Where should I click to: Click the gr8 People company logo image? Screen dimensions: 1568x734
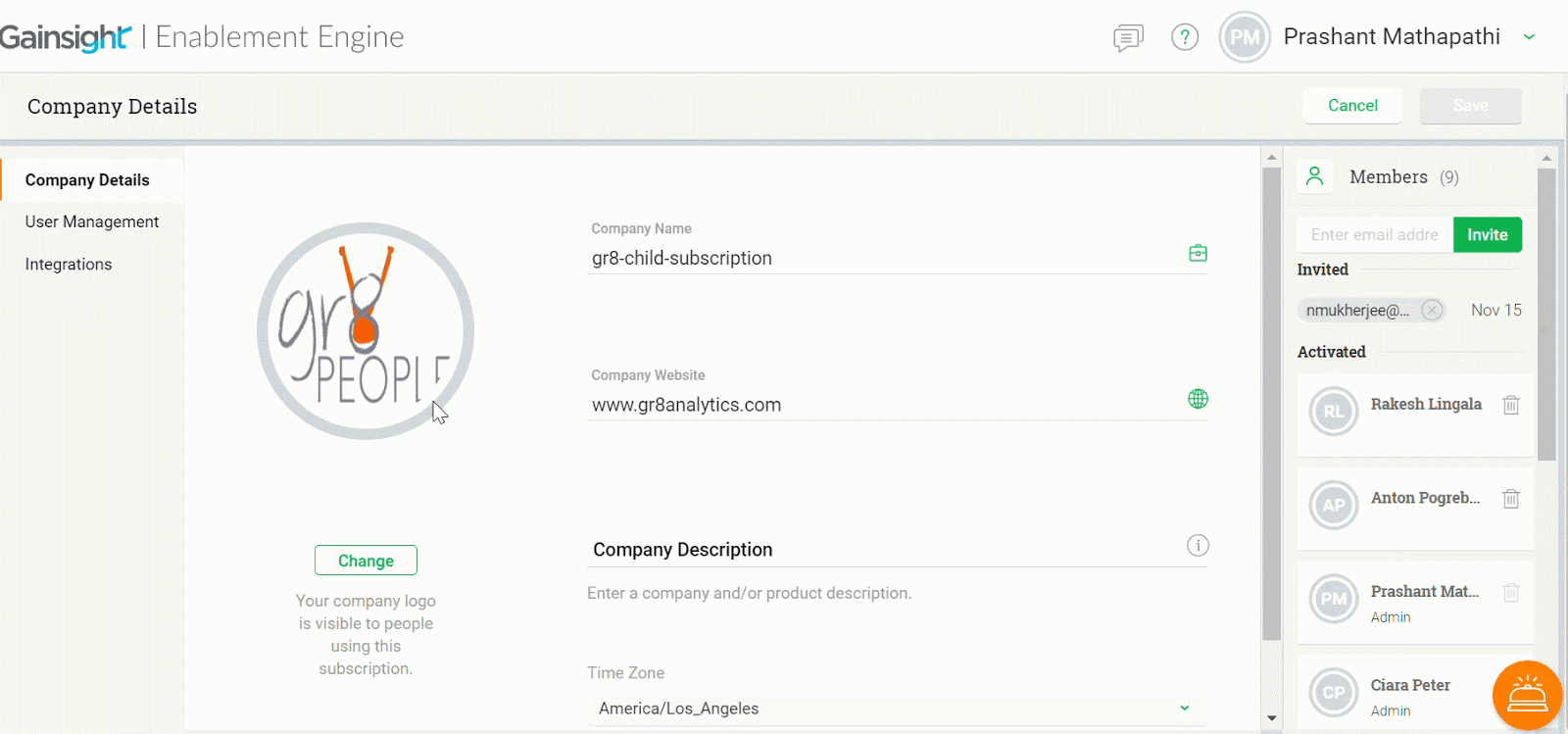[366, 331]
